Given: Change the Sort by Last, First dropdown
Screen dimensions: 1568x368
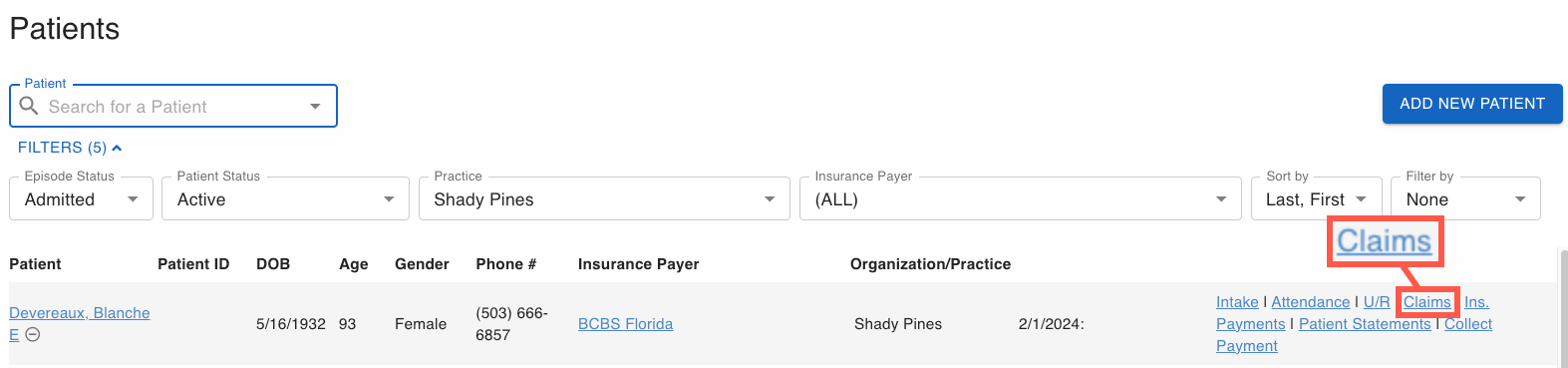Looking at the screenshot, I should [1317, 198].
